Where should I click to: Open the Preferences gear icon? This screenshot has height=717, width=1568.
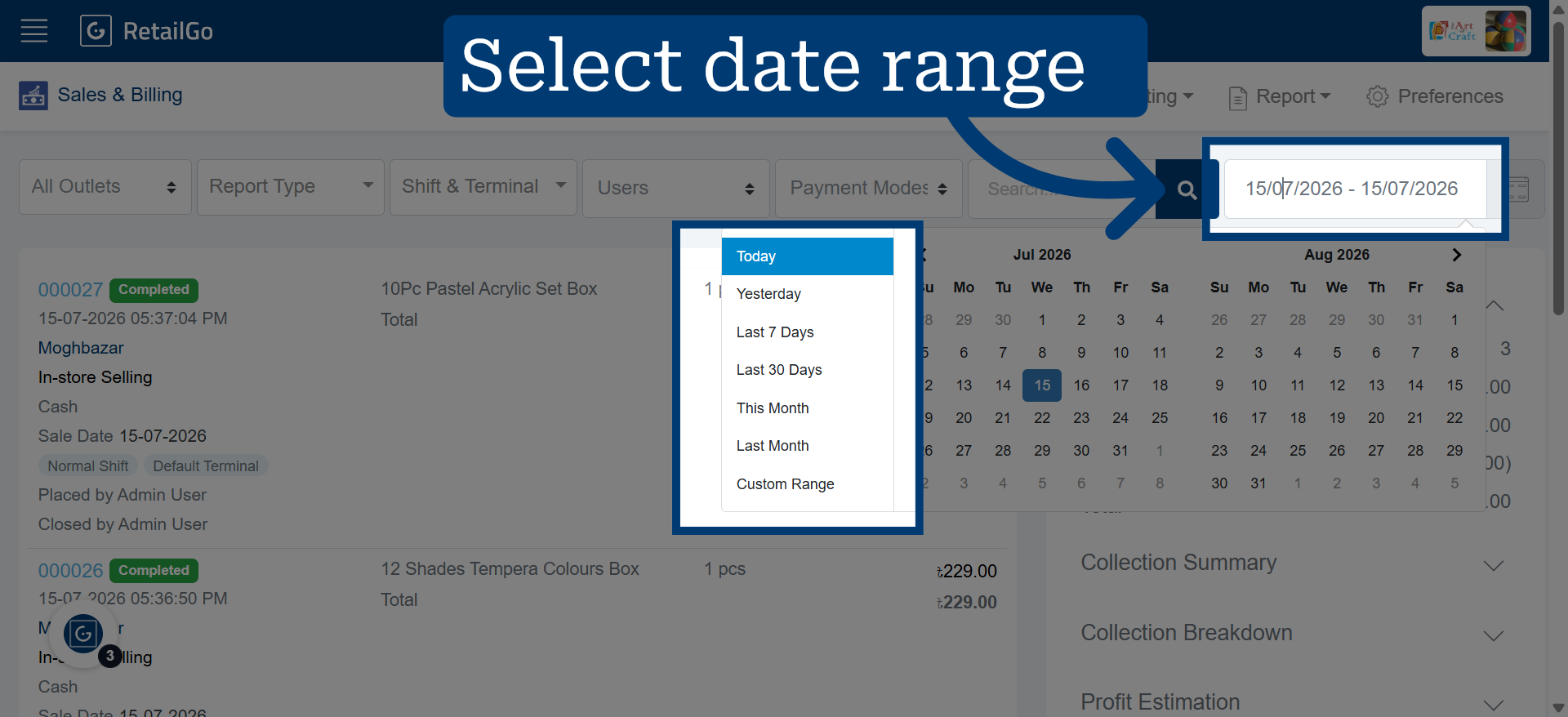click(x=1378, y=96)
